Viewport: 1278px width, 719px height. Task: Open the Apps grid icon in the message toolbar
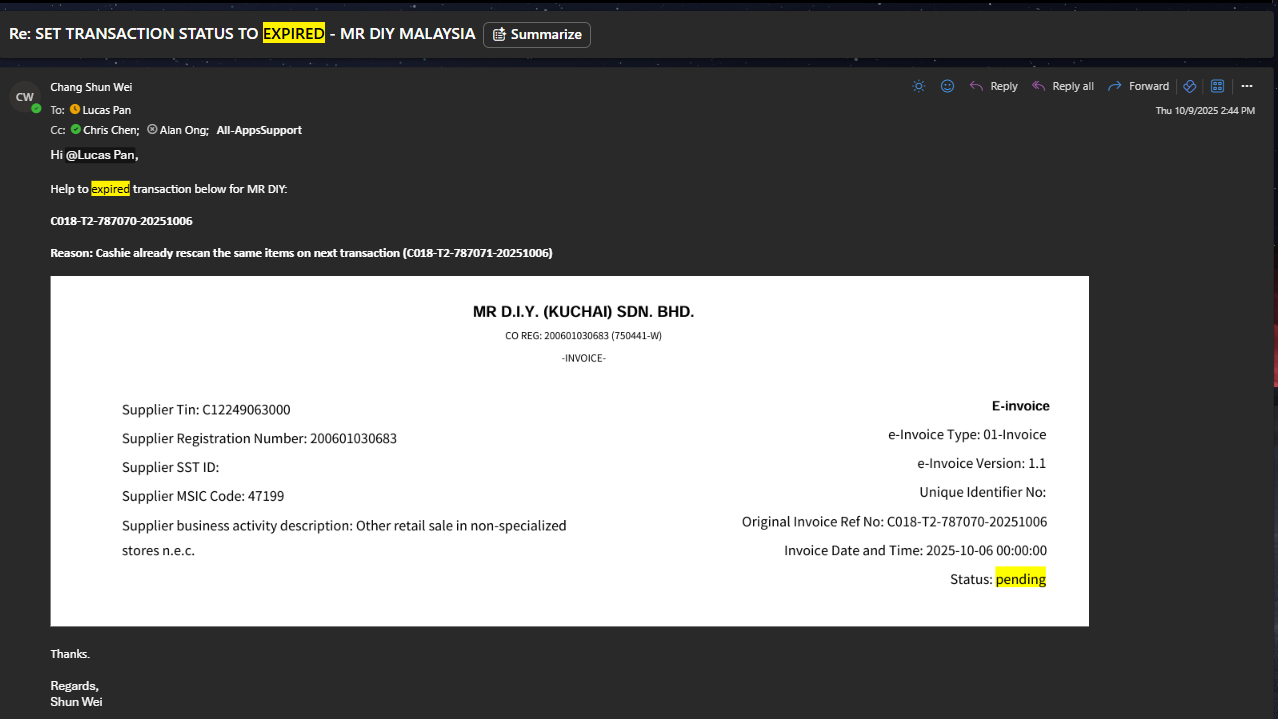(x=1218, y=86)
